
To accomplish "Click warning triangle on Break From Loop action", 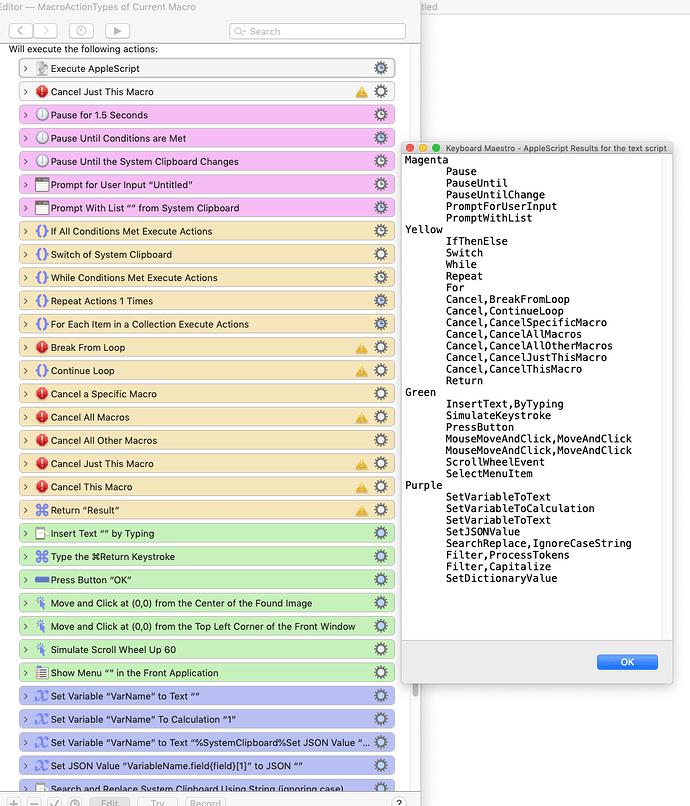I will click(361, 348).
